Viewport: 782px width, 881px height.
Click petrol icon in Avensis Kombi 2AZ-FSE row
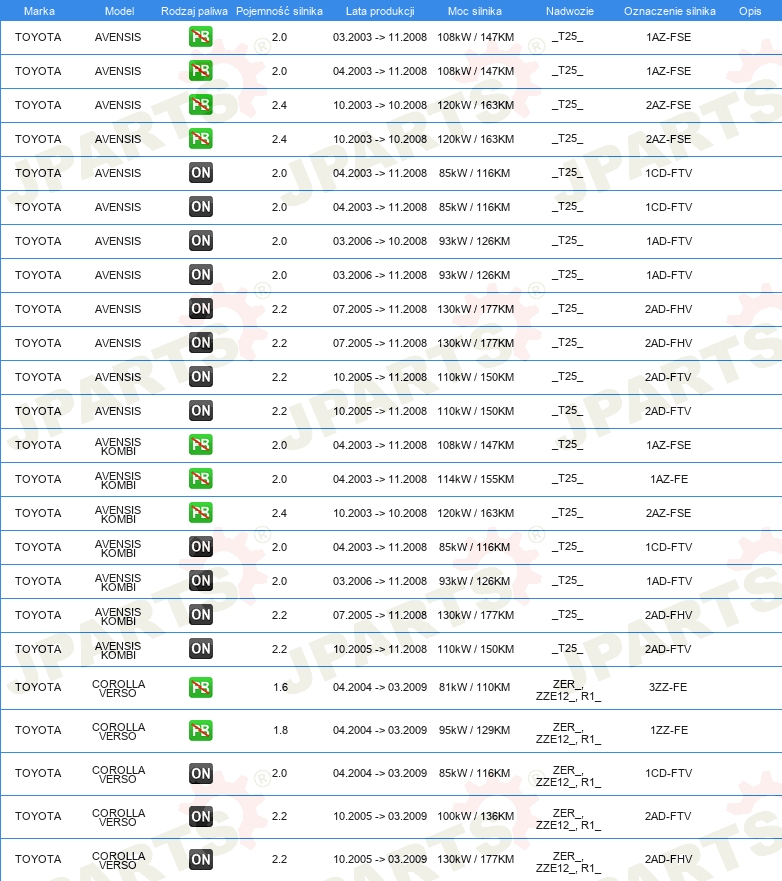point(201,512)
